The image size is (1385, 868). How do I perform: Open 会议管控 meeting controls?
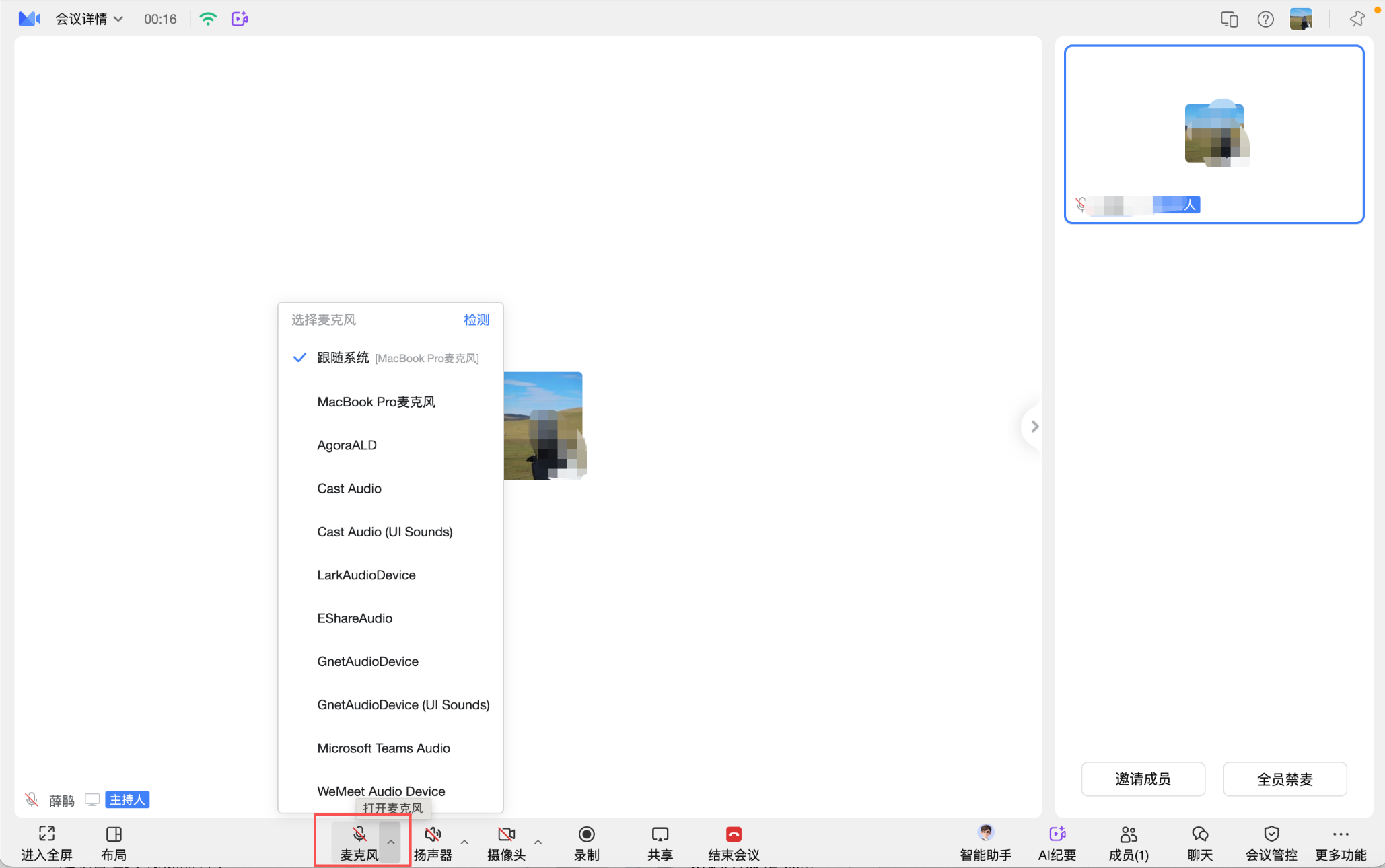click(x=1271, y=842)
